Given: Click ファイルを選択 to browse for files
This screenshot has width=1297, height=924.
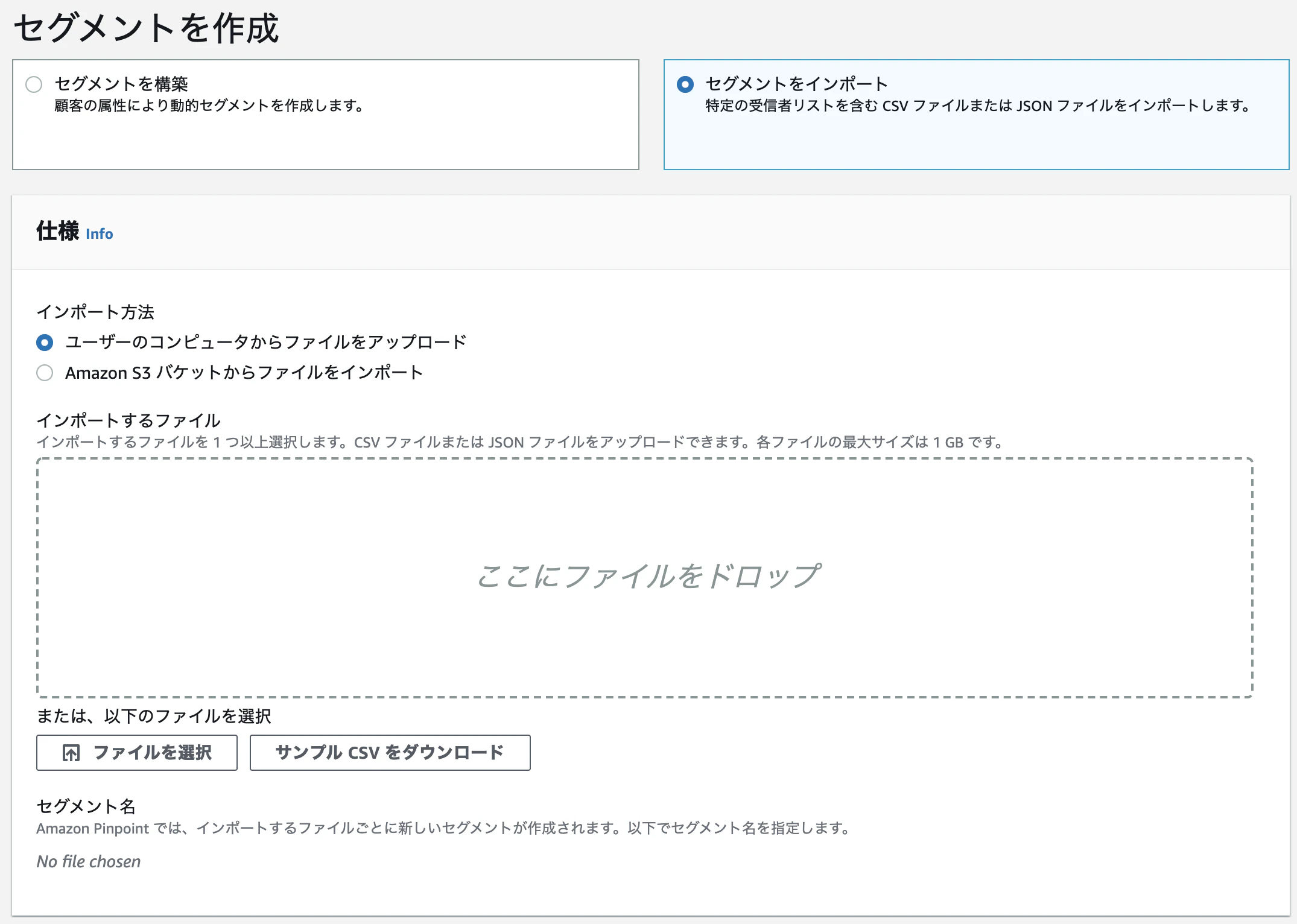Looking at the screenshot, I should click(136, 753).
